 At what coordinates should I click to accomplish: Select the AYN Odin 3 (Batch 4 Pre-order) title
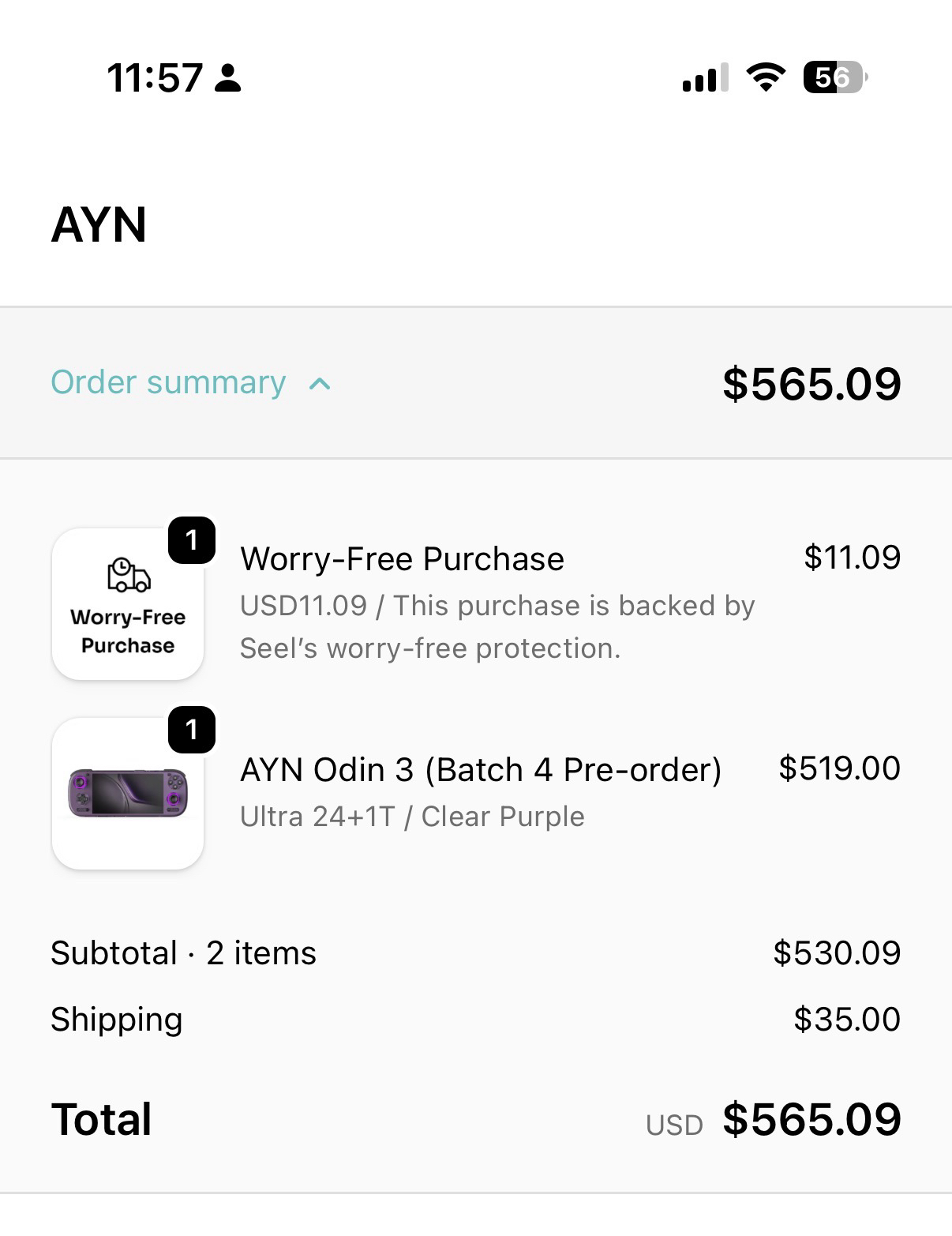481,770
